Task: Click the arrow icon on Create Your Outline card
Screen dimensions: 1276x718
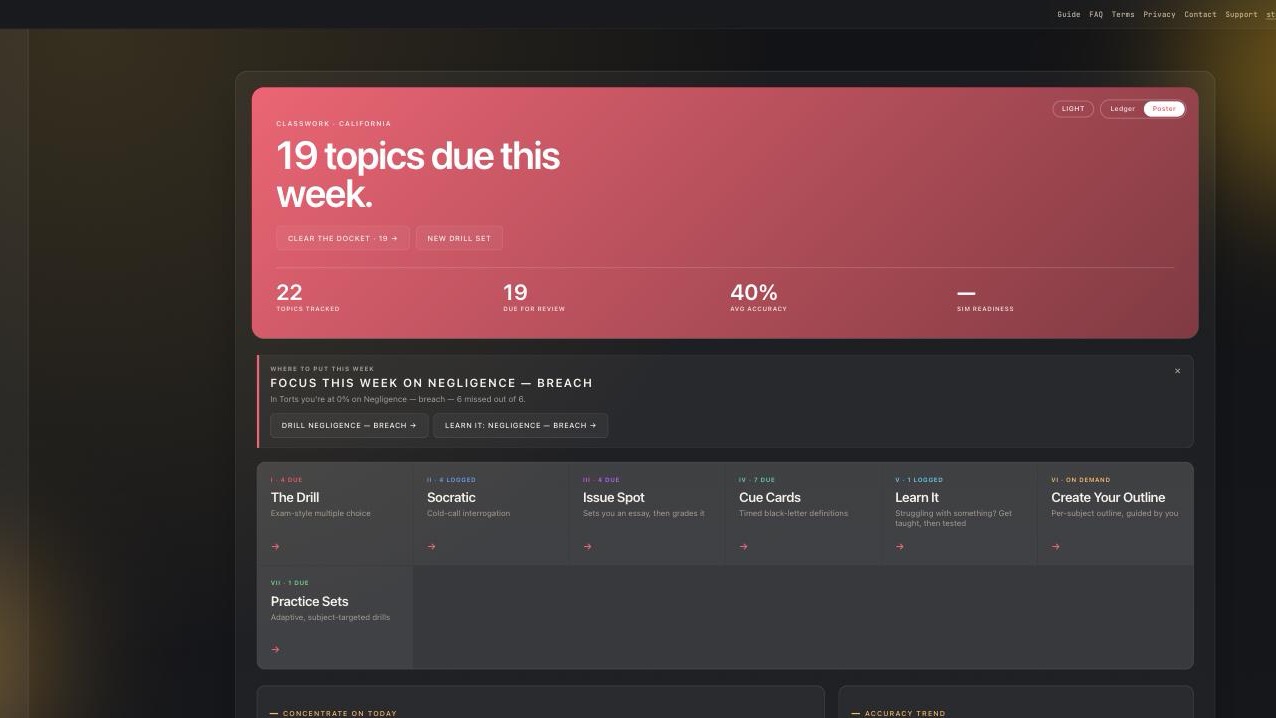Action: [x=1056, y=547]
